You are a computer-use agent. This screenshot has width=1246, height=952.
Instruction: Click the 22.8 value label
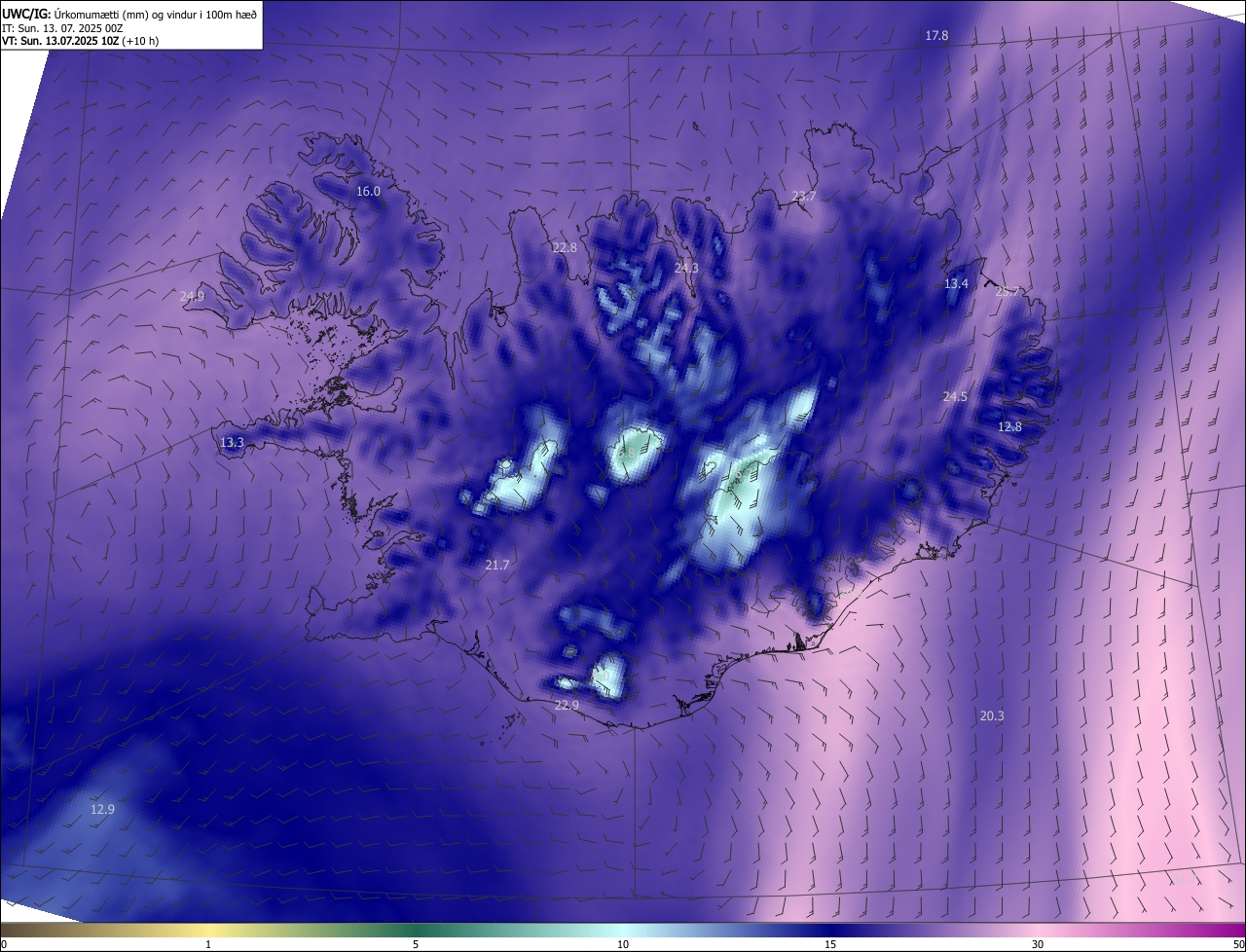coord(565,248)
